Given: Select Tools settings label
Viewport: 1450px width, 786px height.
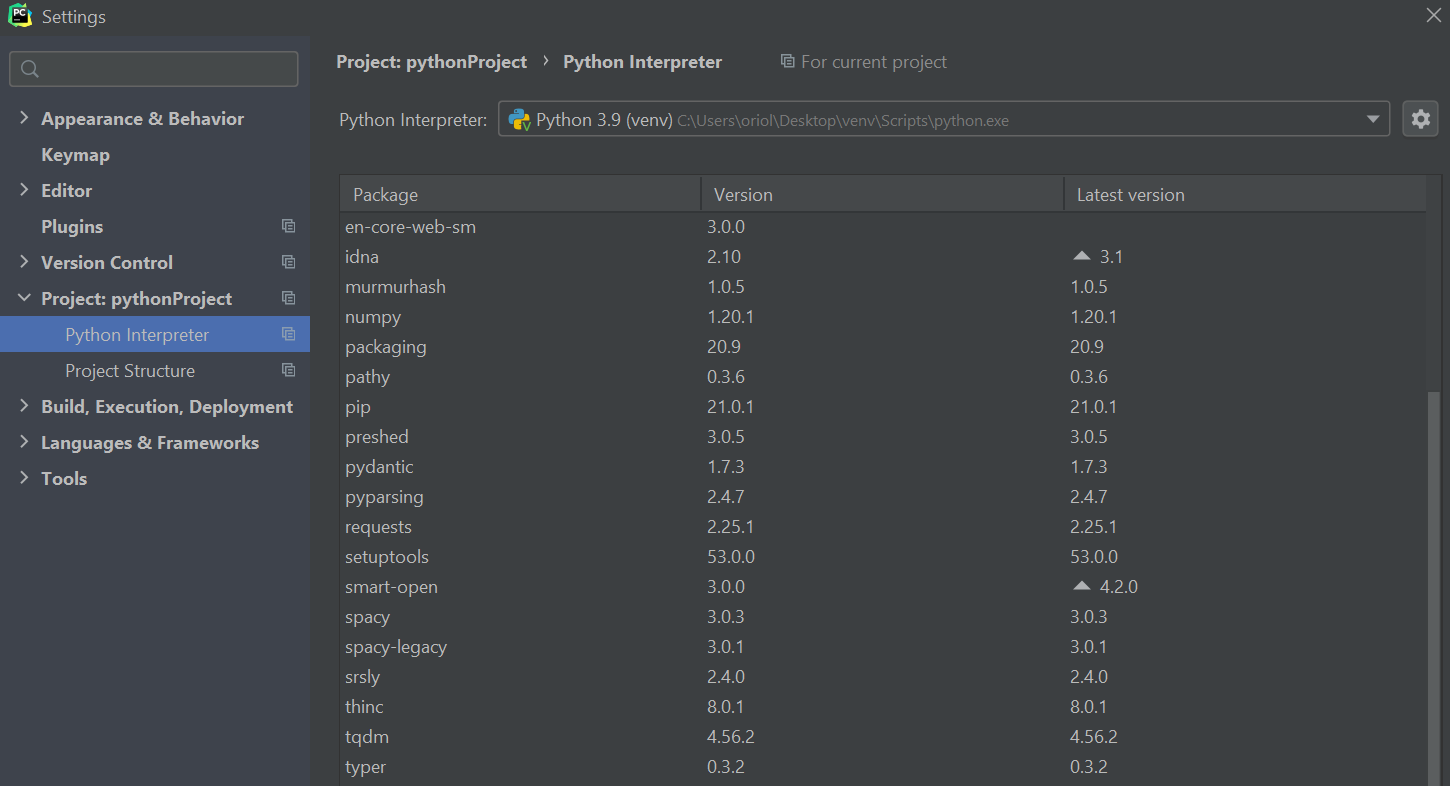Looking at the screenshot, I should pyautogui.click(x=64, y=479).
